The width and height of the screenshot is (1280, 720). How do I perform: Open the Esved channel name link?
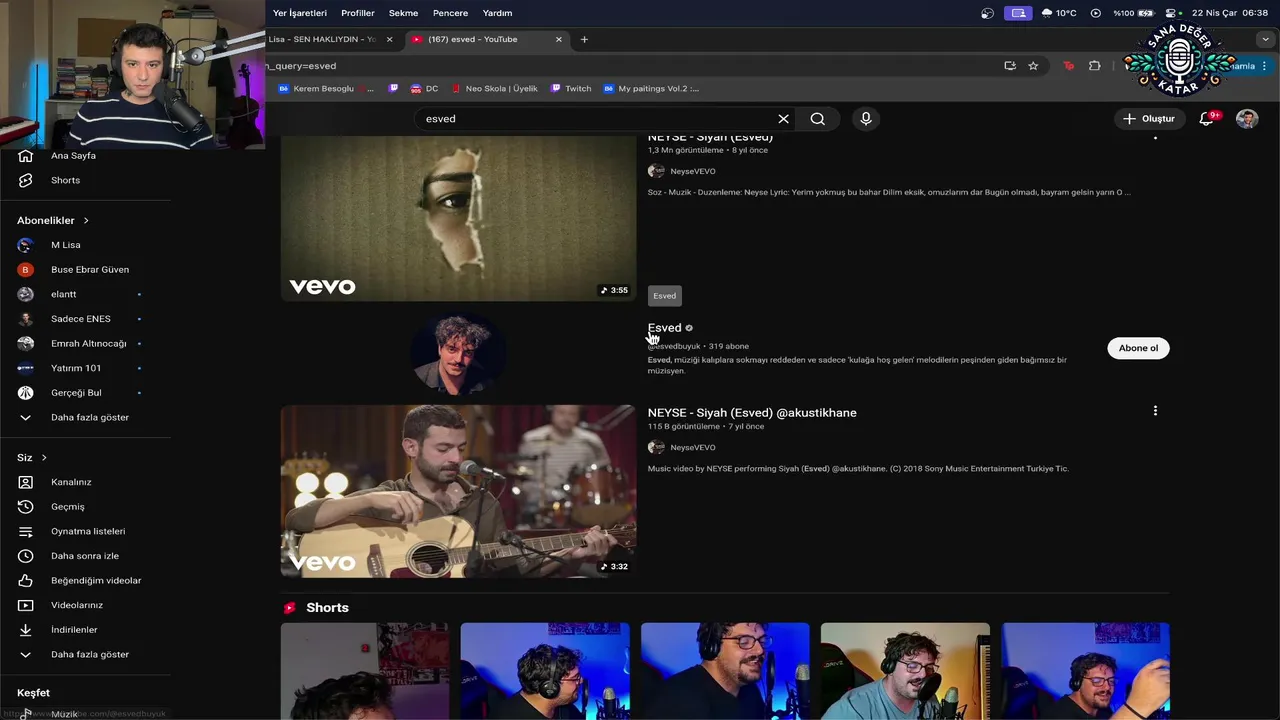pos(664,328)
